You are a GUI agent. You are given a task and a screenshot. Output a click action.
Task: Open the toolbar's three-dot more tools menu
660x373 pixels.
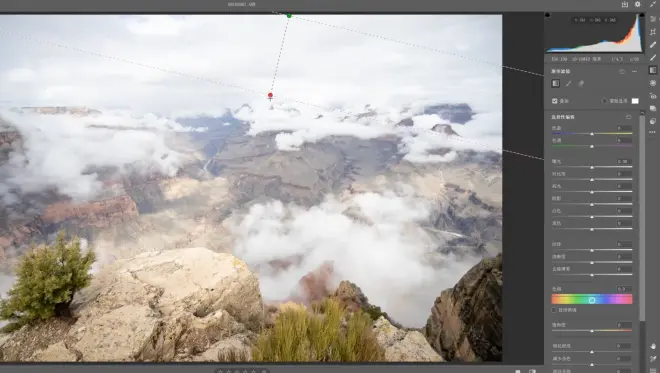[653, 133]
